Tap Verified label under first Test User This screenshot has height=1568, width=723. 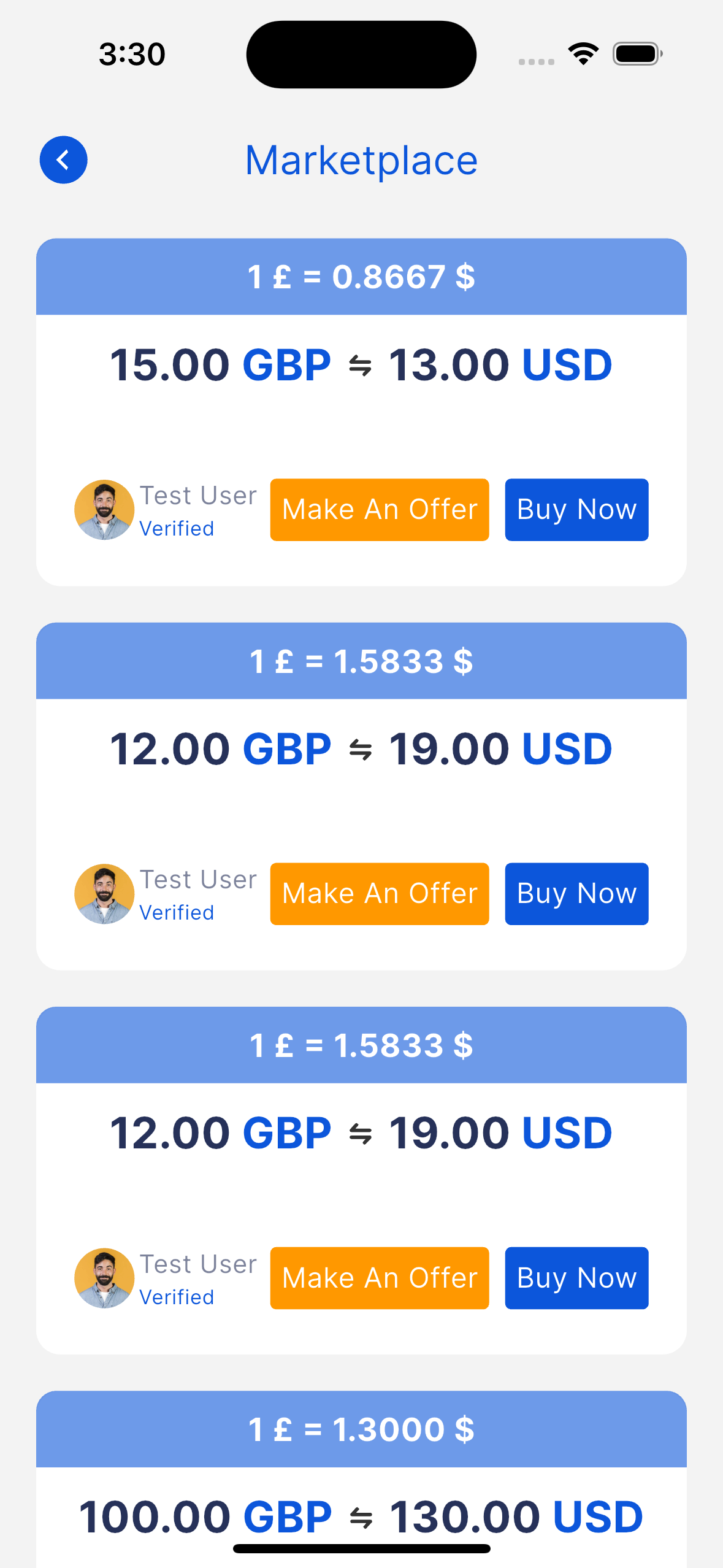point(177,529)
